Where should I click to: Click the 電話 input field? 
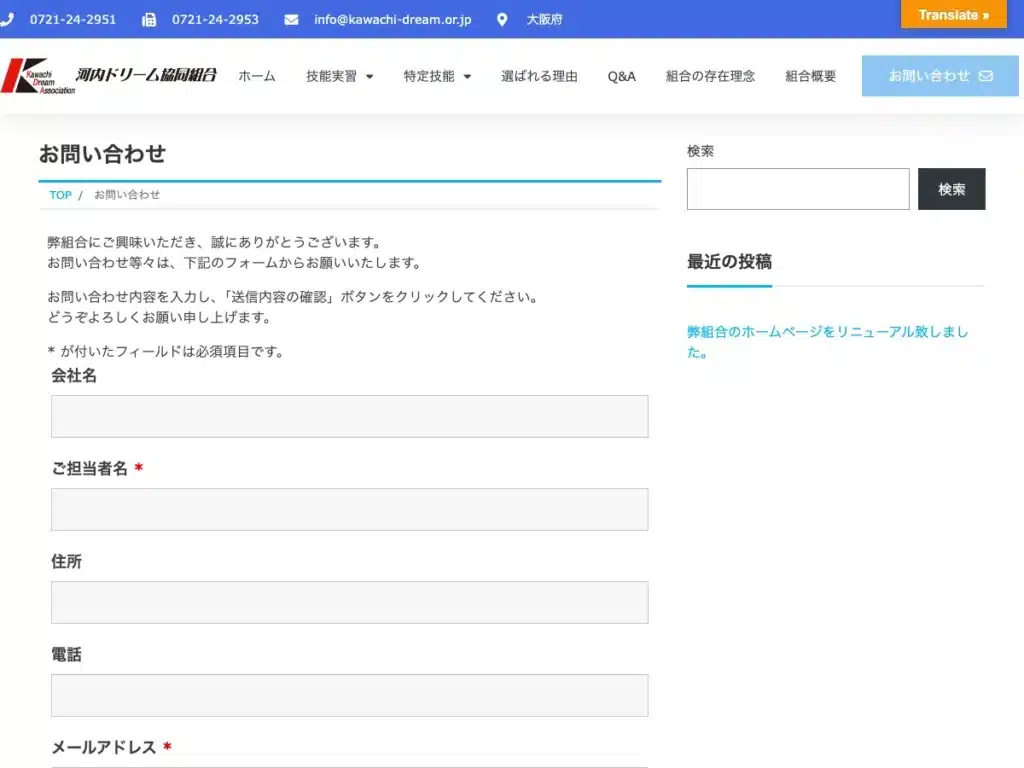click(x=349, y=695)
